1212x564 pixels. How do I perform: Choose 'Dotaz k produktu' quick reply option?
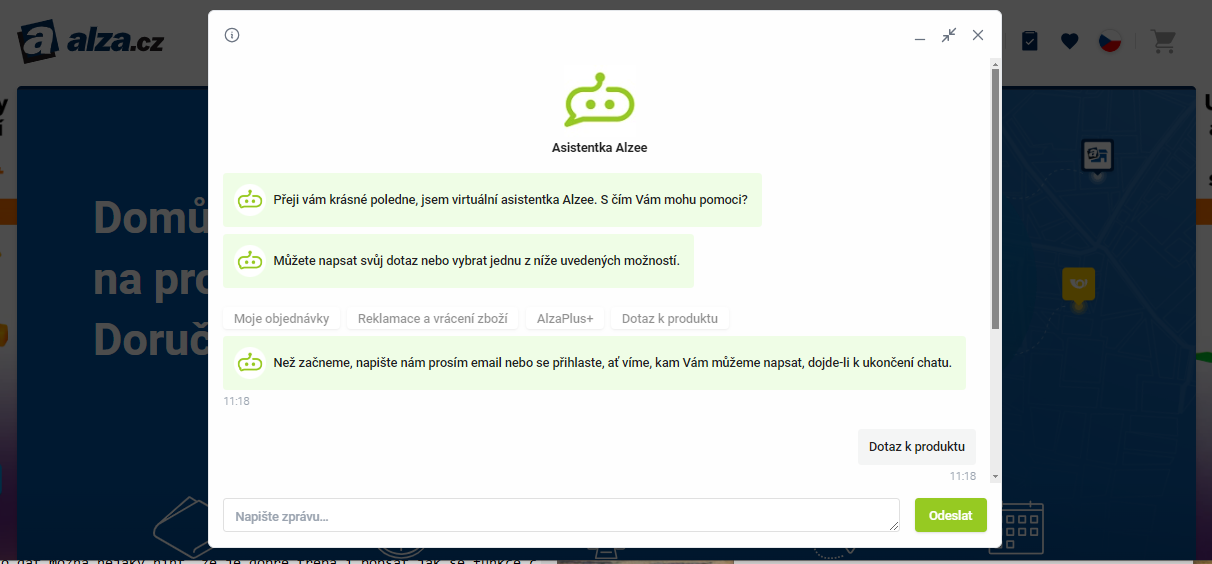670,319
